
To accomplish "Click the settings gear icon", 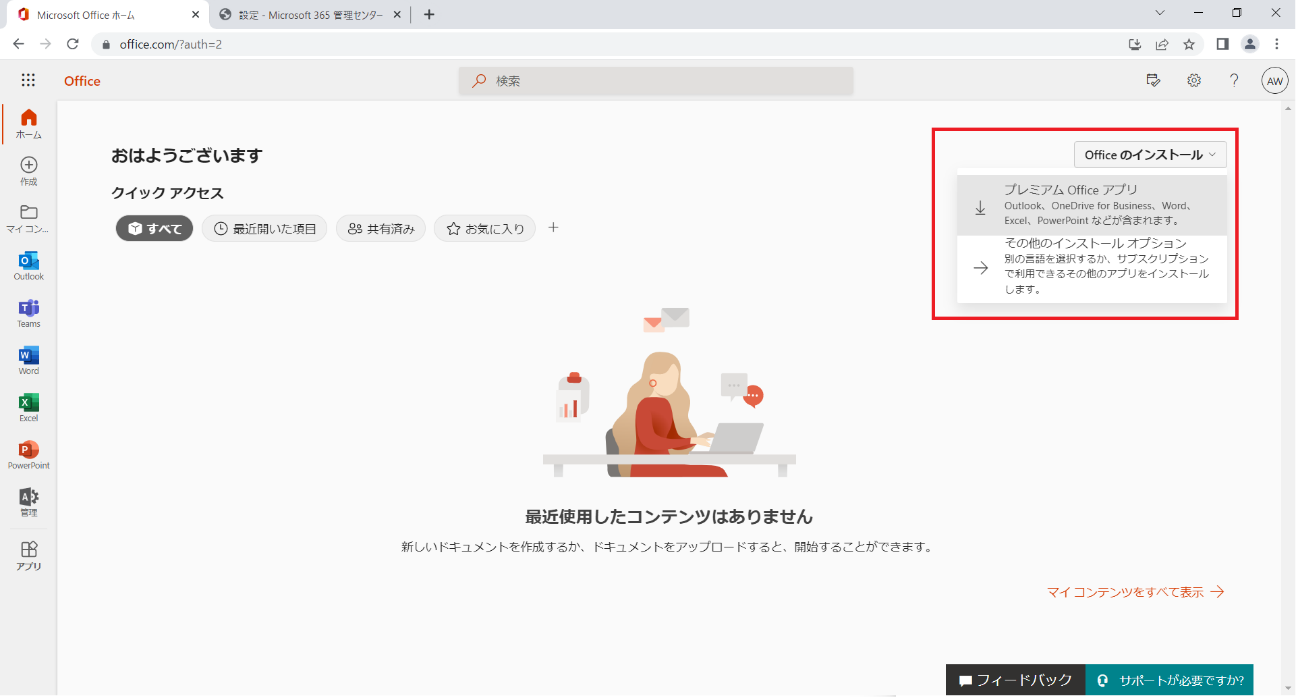I will point(1194,81).
